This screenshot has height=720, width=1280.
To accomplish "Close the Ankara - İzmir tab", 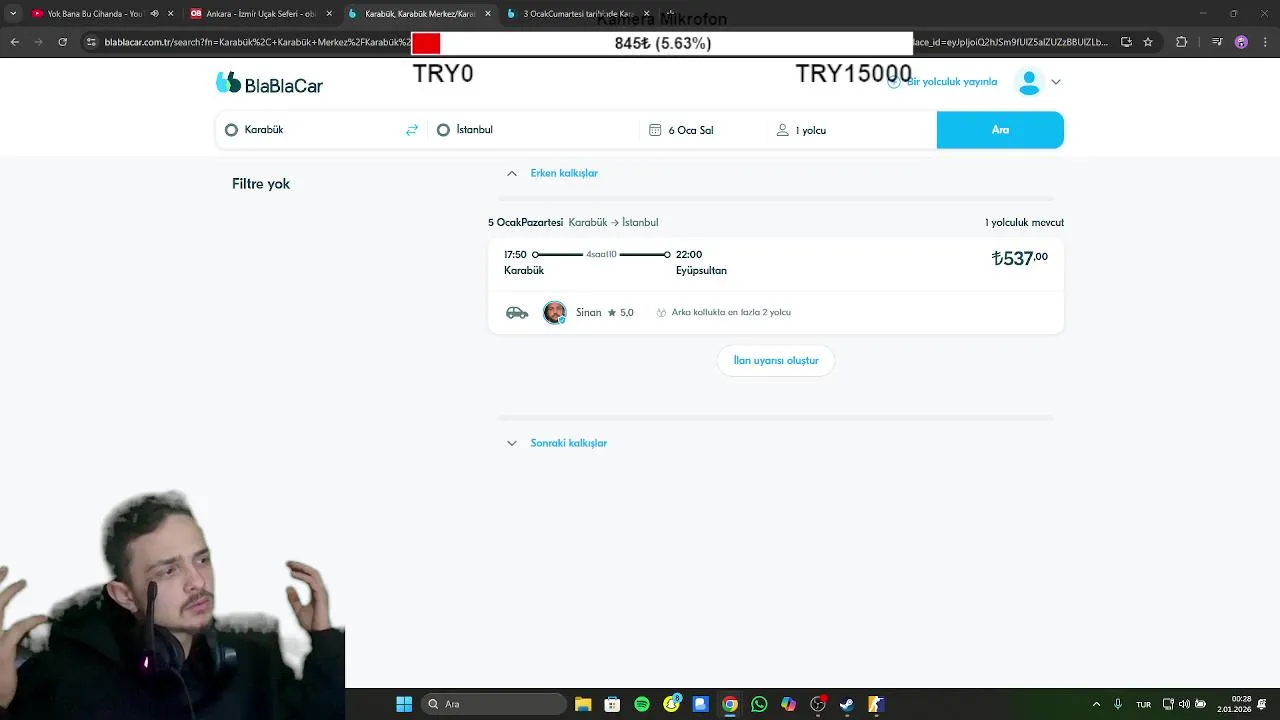I will tap(329, 14).
